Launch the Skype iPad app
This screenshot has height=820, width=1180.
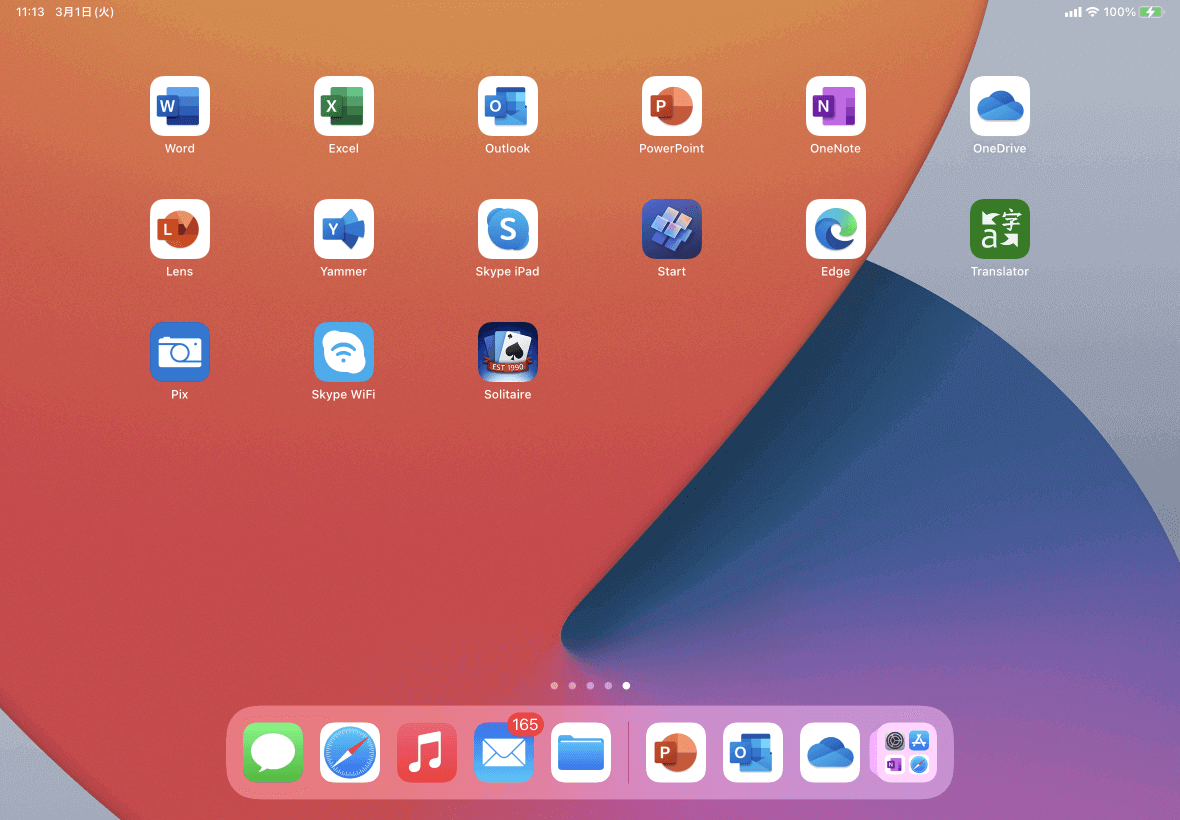coord(507,229)
